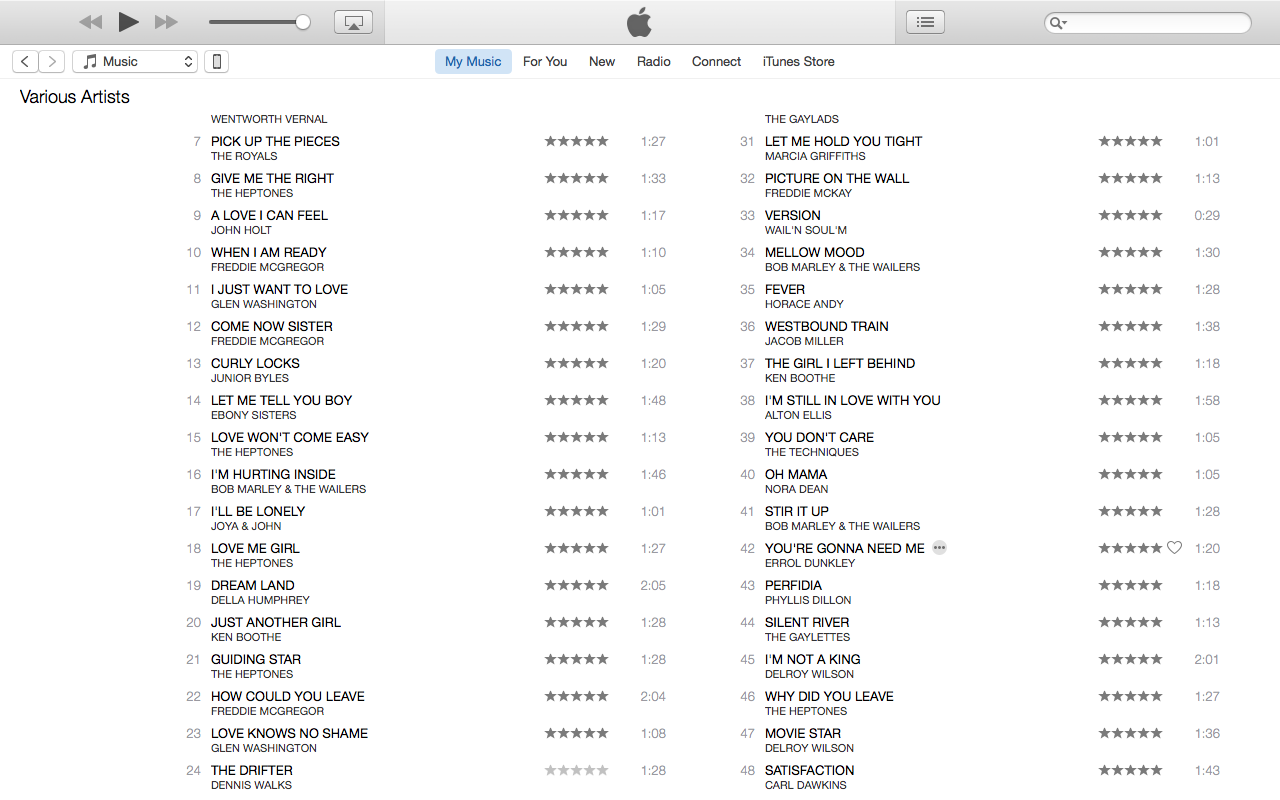Image resolution: width=1280 pixels, height=800 pixels.
Task: Switch to the For You tab
Action: click(x=545, y=62)
